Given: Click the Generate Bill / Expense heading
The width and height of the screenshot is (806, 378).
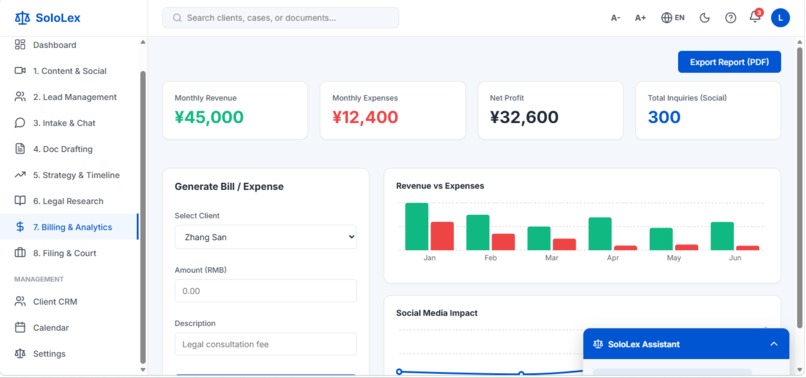Looking at the screenshot, I should [x=229, y=186].
